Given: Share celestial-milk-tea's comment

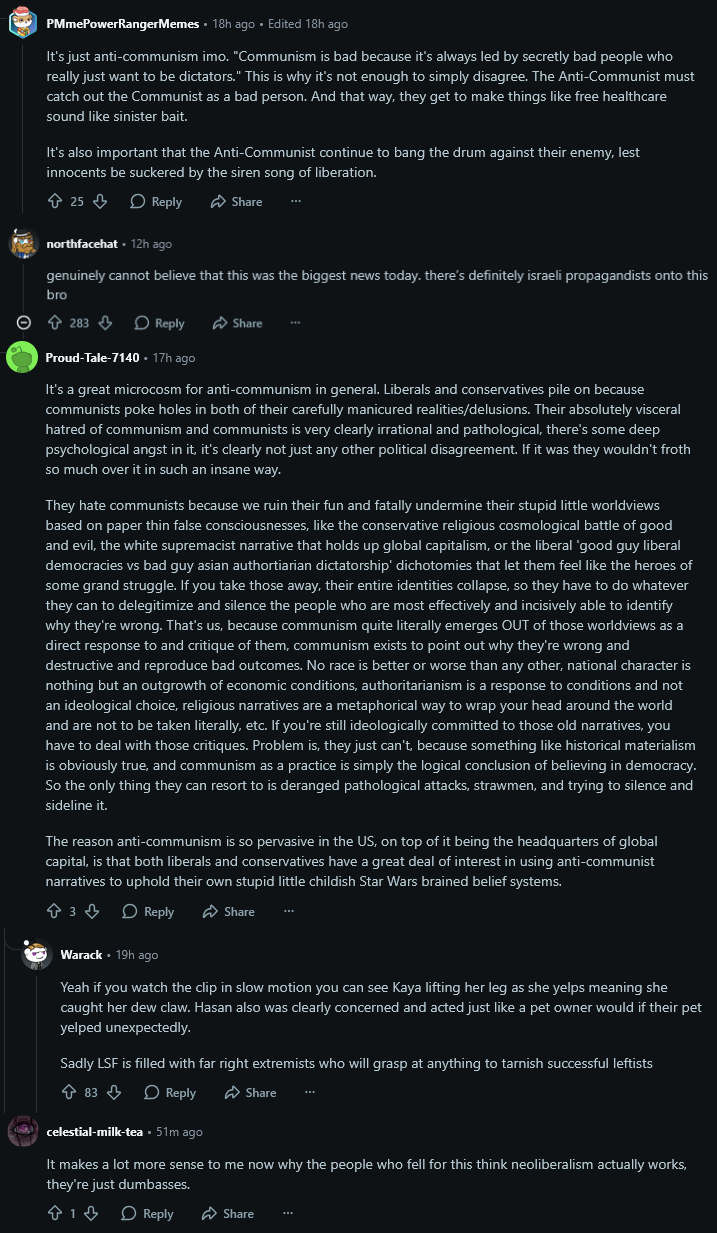Looking at the screenshot, I should coord(228,1213).
